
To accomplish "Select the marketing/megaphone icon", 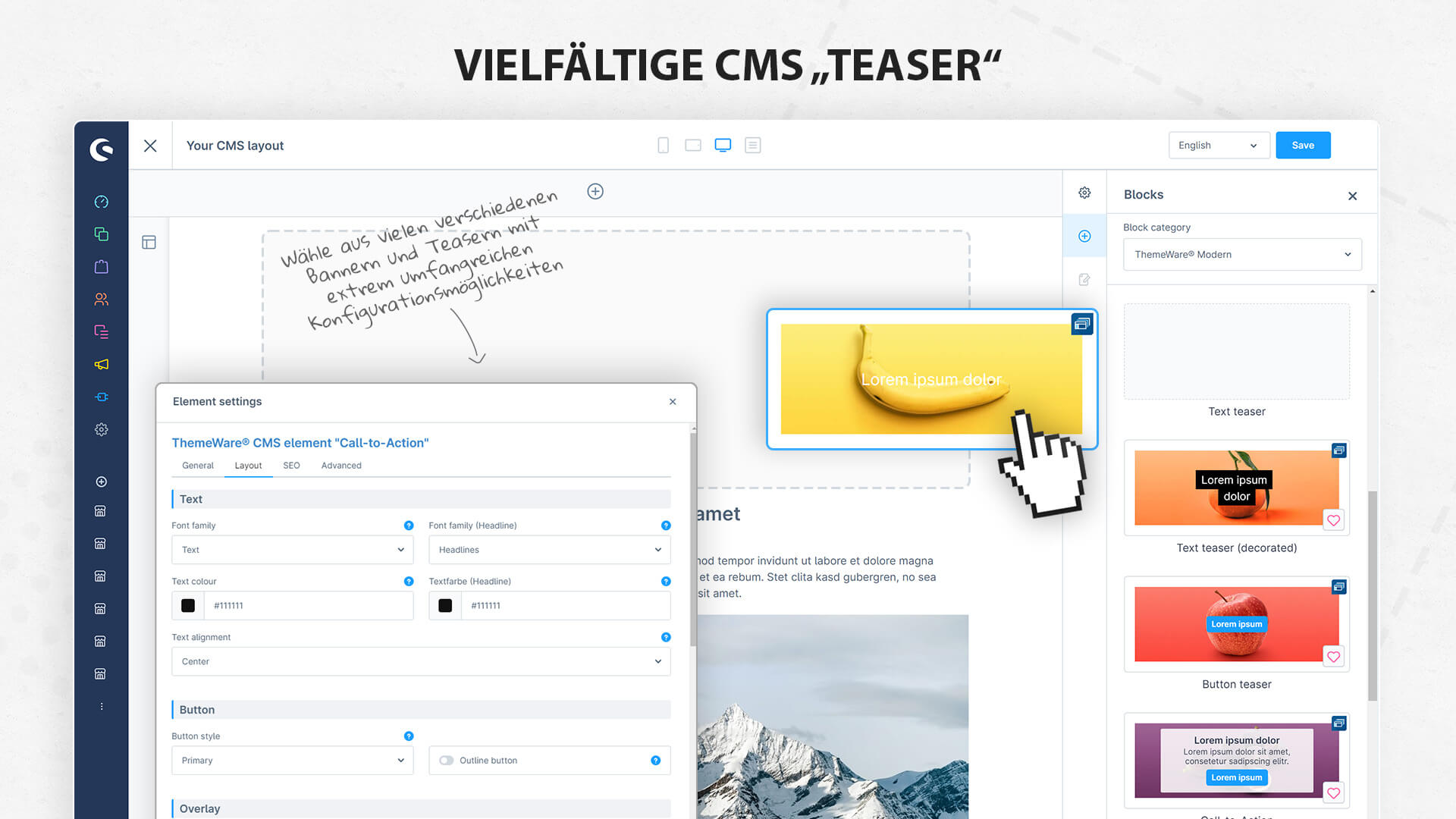I will pos(99,364).
